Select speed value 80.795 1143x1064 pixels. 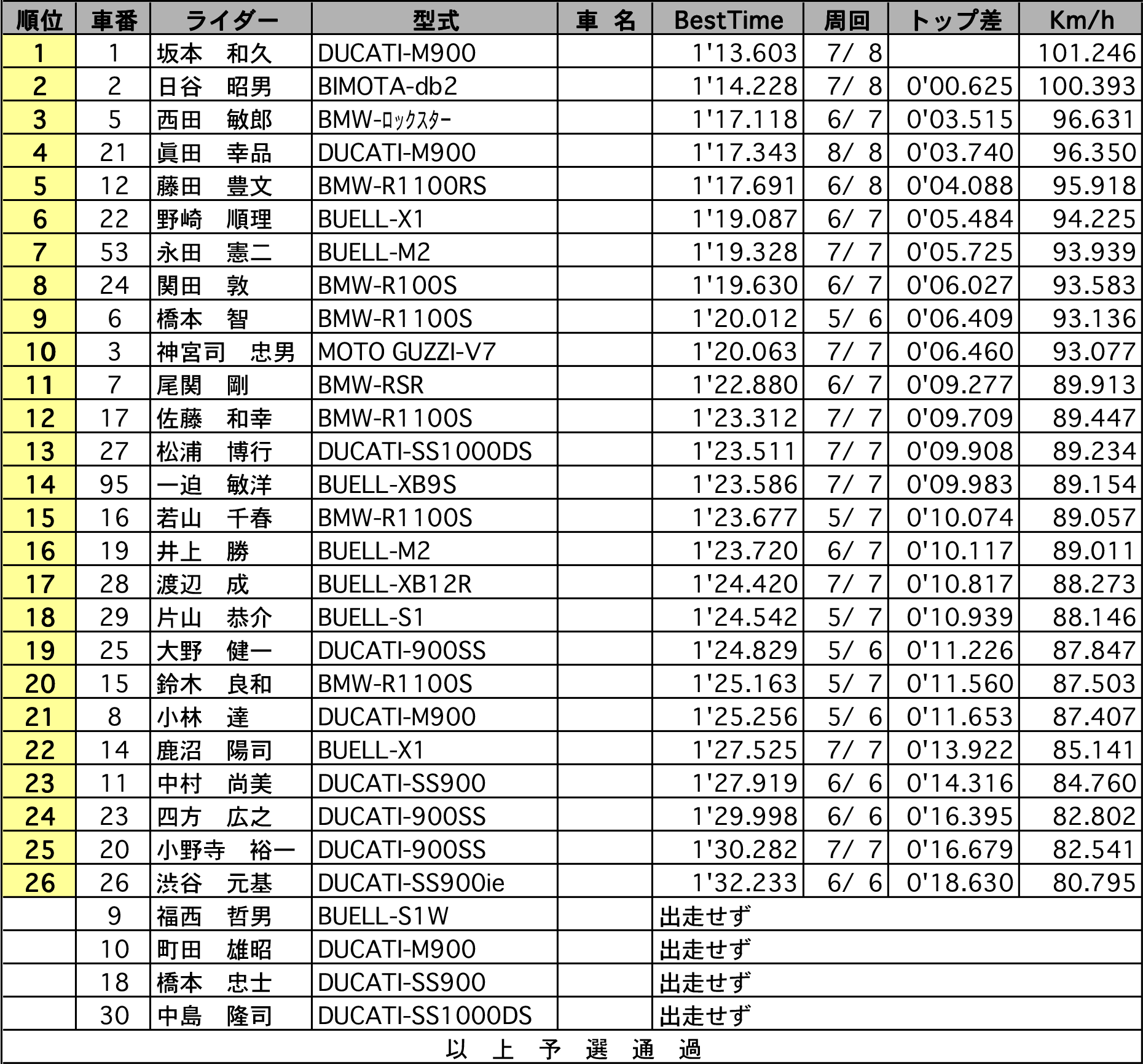(x=1094, y=883)
